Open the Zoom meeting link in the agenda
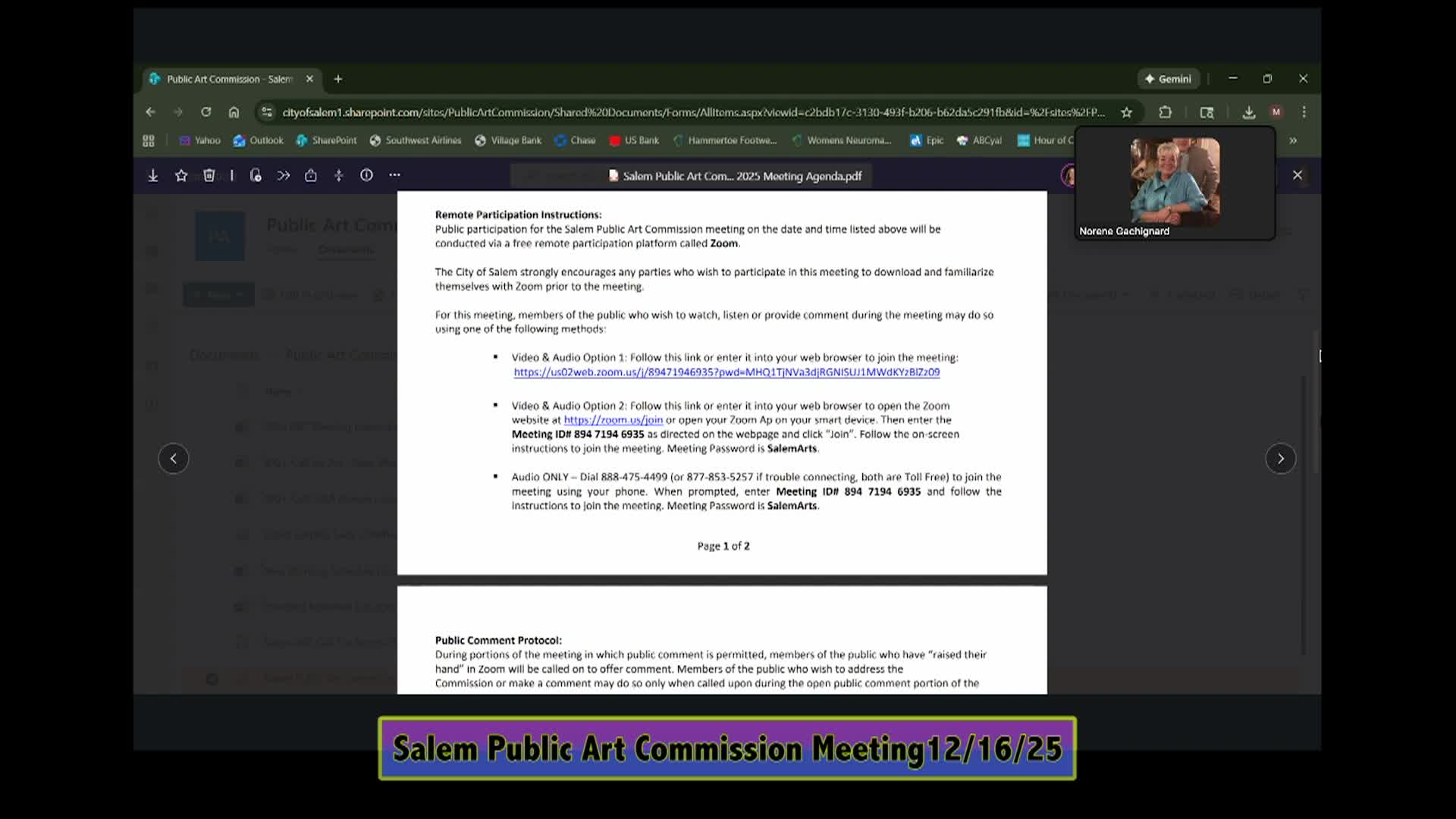The width and height of the screenshot is (1456, 819). coord(726,372)
